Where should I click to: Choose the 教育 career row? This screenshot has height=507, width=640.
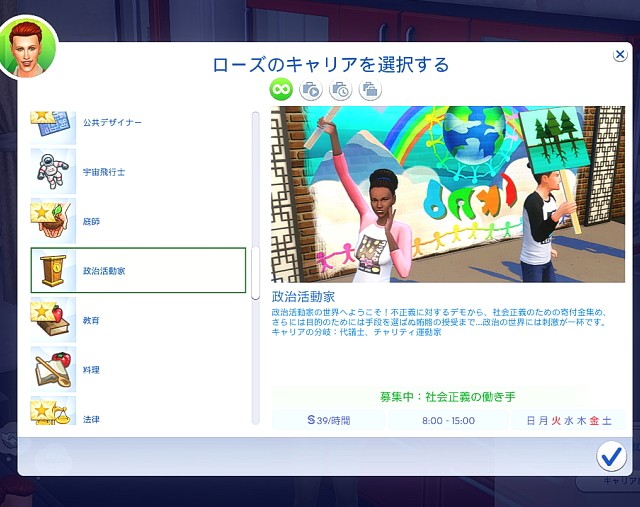point(138,320)
